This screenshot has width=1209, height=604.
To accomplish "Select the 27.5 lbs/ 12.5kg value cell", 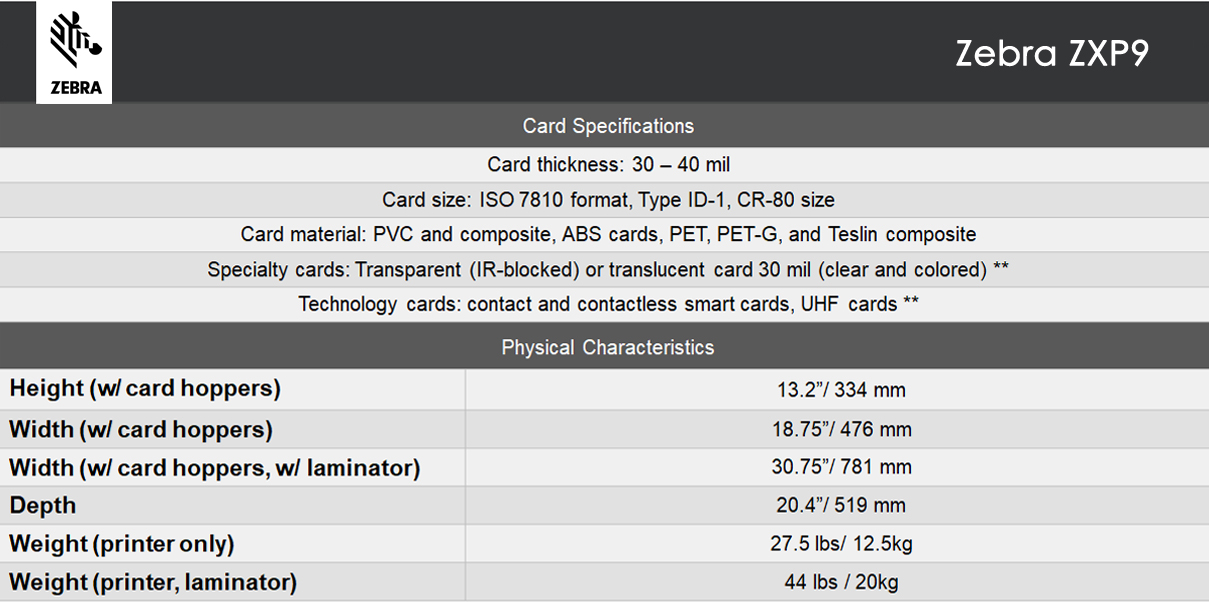I will pyautogui.click(x=841, y=544).
